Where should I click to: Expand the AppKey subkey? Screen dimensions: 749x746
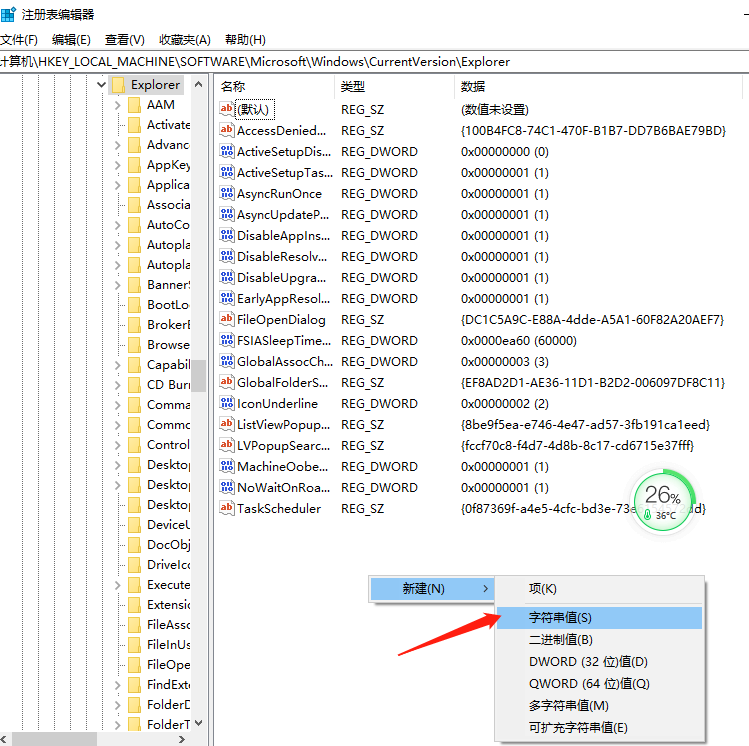[118, 165]
